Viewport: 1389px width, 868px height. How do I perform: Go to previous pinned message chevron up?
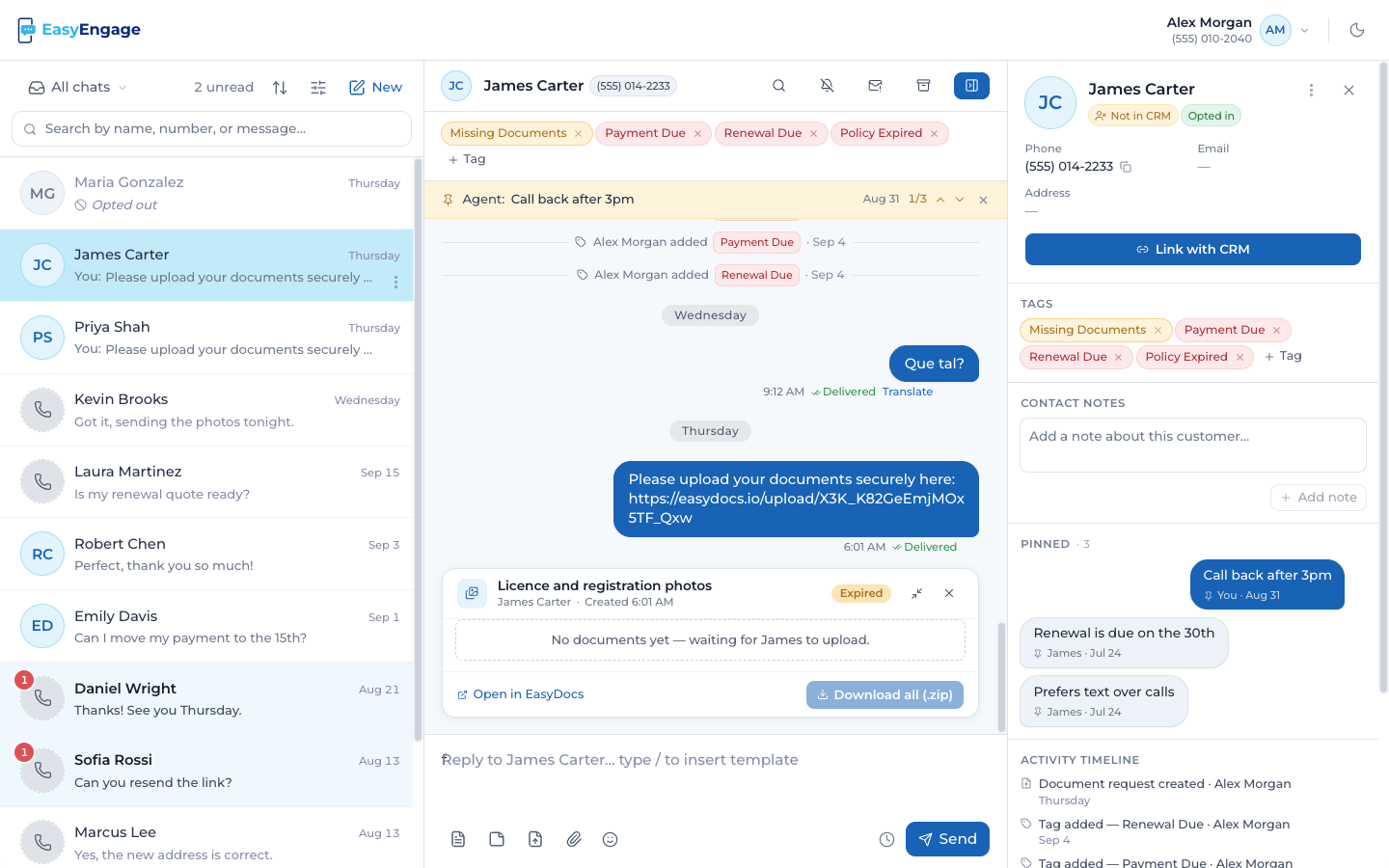pyautogui.click(x=940, y=200)
